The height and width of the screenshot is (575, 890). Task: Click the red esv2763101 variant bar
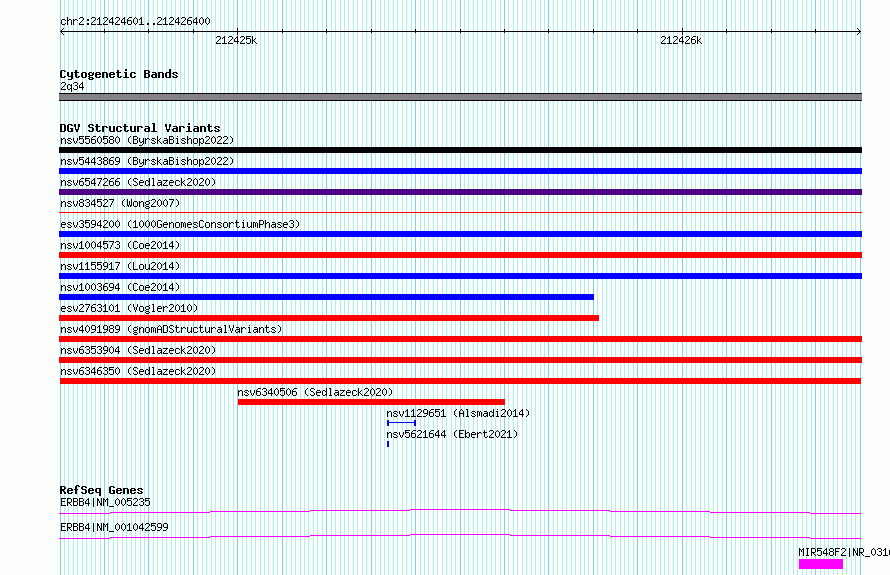[x=329, y=318]
